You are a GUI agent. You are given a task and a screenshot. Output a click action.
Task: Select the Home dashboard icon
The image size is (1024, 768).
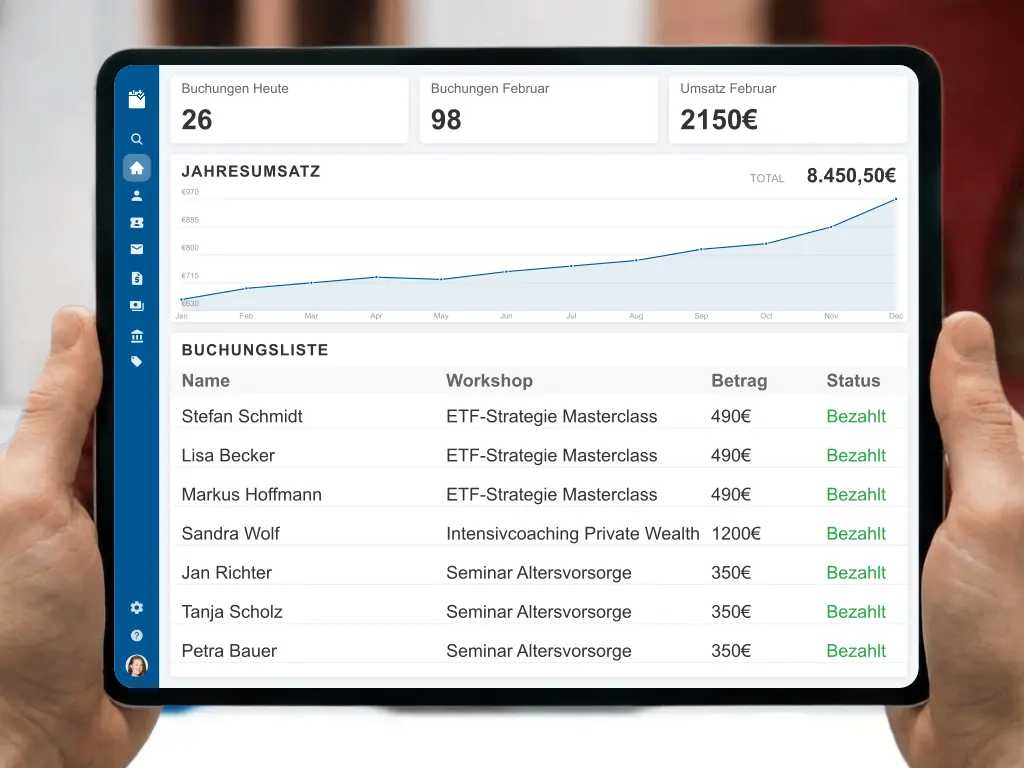pyautogui.click(x=137, y=167)
